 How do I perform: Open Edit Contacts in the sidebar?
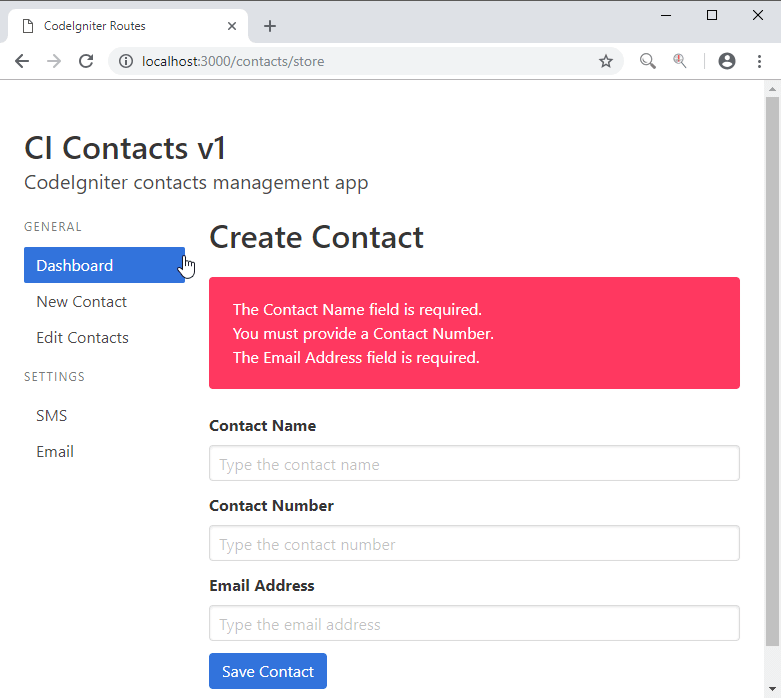coord(82,338)
